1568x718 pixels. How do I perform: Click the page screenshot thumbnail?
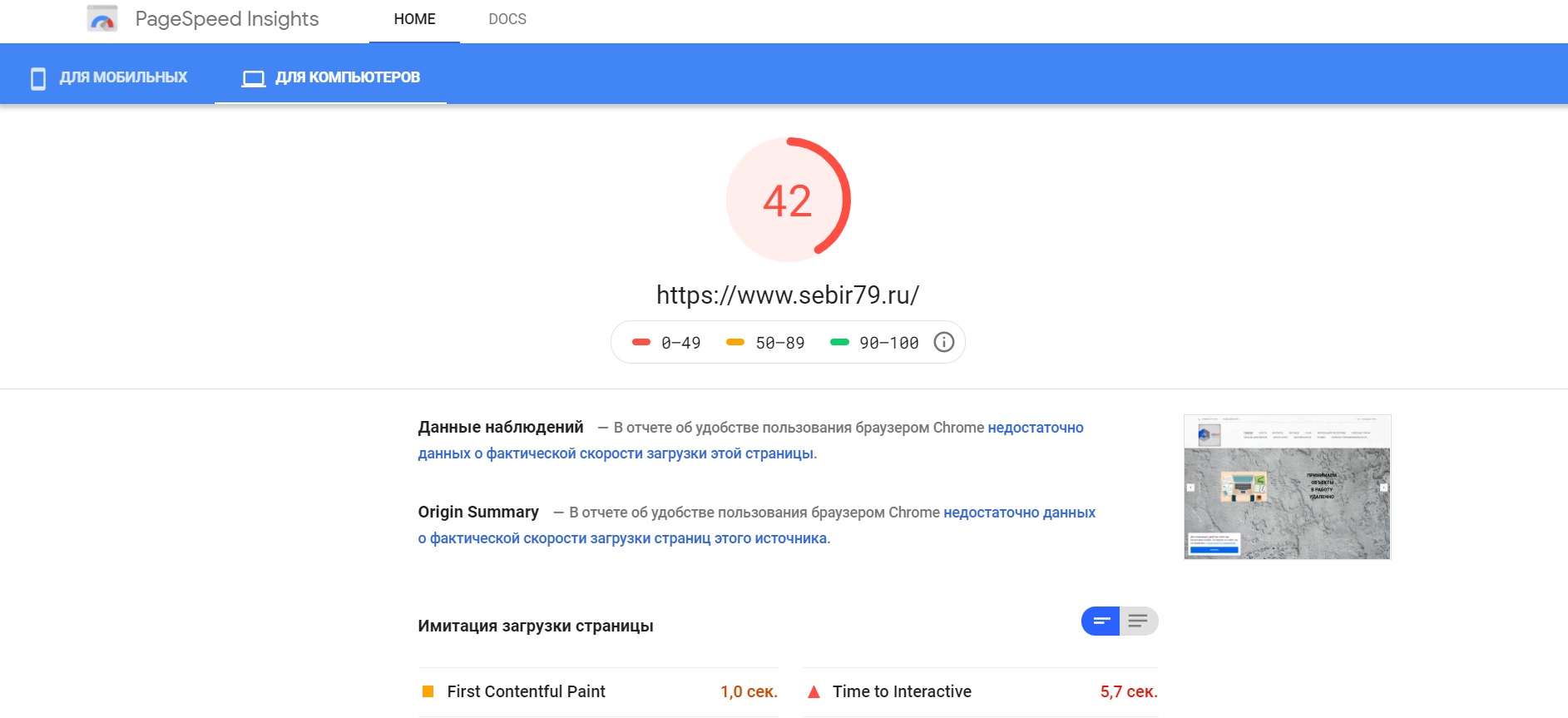click(1287, 487)
